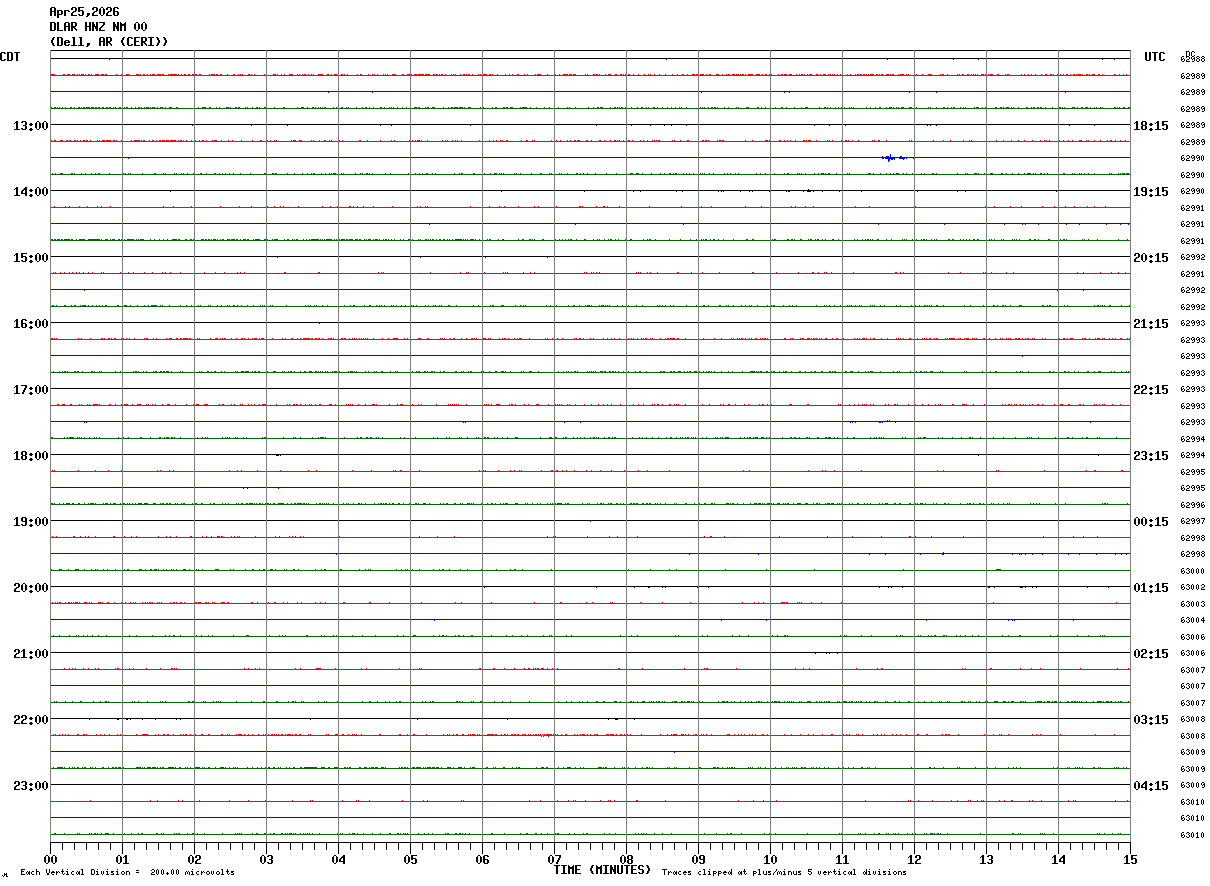Click the 01:15 UTC time label
Screen dimensions: 1210x886
(1151, 587)
